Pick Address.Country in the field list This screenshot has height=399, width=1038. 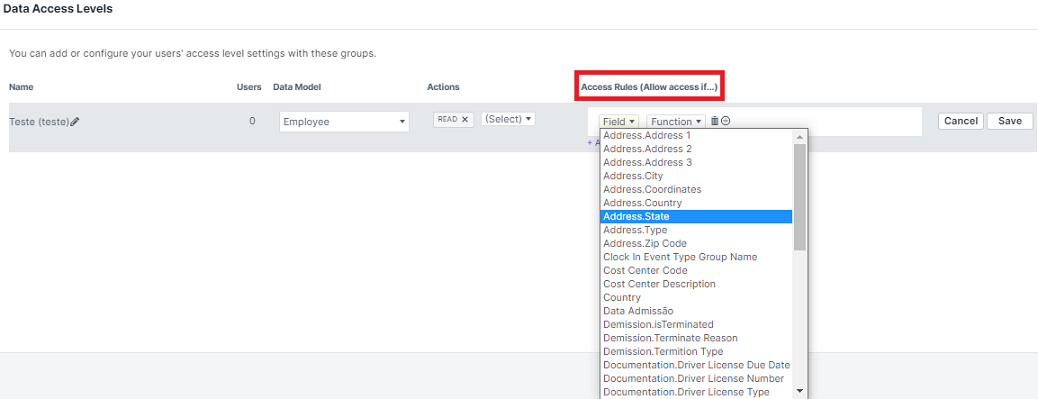(696, 203)
